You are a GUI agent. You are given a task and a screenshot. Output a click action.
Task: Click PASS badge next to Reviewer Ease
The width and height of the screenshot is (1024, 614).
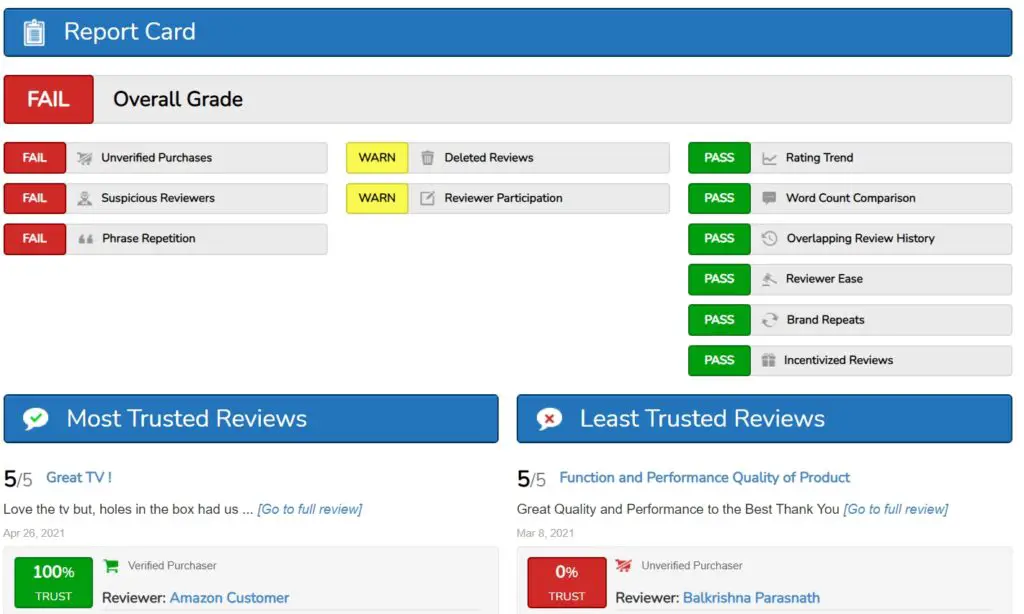point(719,280)
